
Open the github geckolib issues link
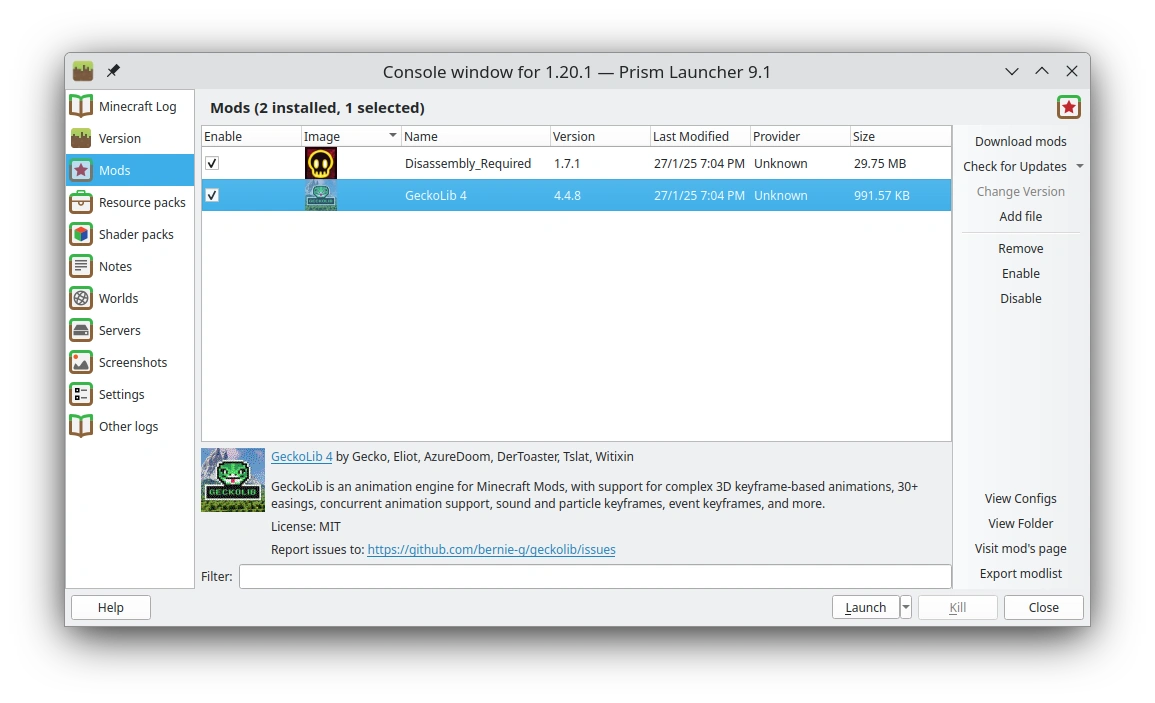point(491,550)
